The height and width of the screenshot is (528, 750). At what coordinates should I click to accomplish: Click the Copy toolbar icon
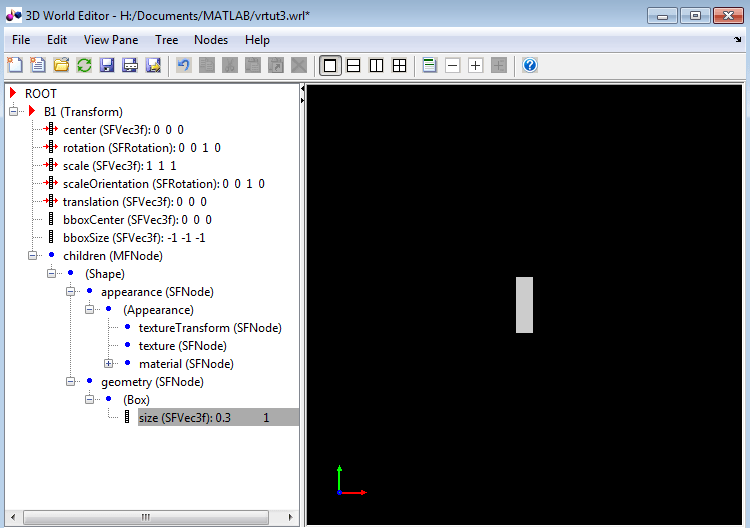(x=207, y=65)
